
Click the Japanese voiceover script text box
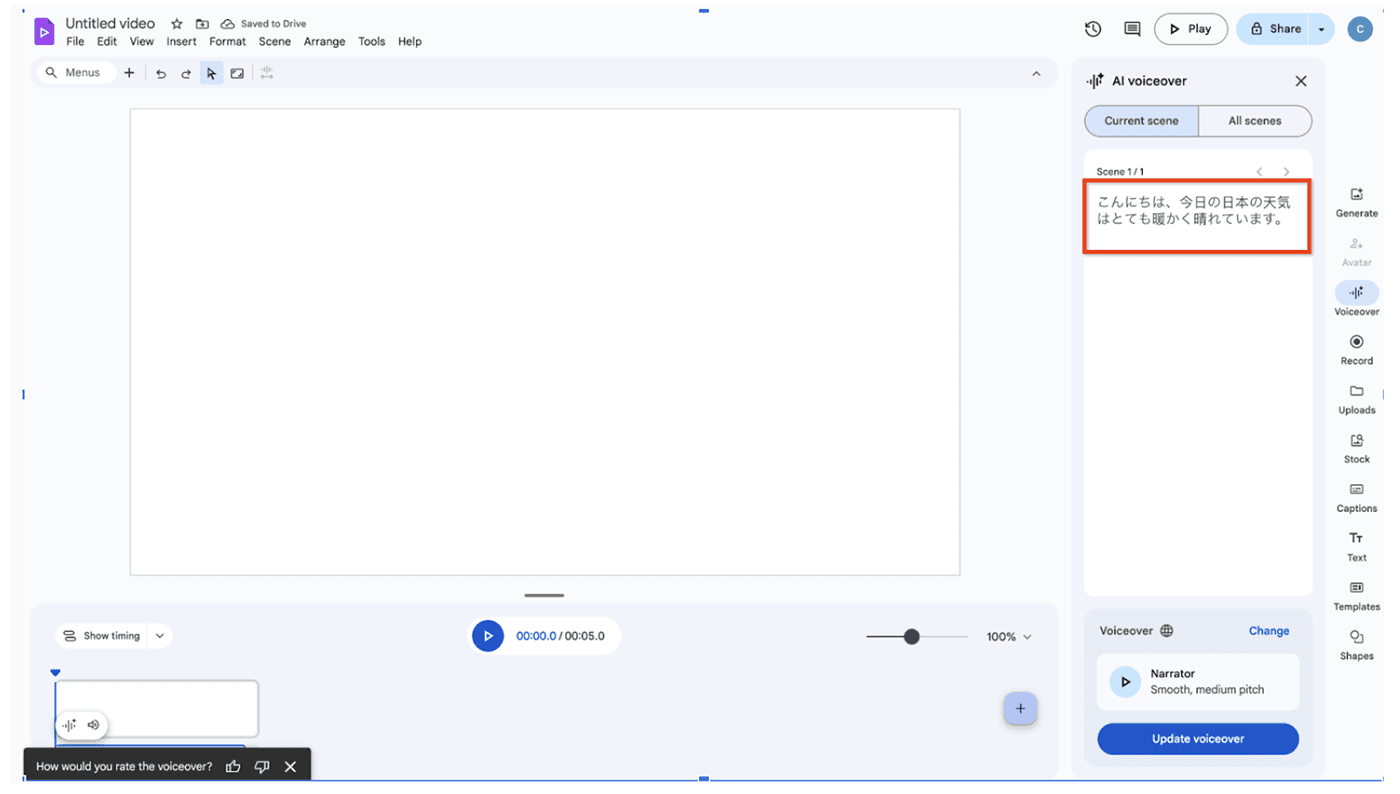(x=1197, y=216)
